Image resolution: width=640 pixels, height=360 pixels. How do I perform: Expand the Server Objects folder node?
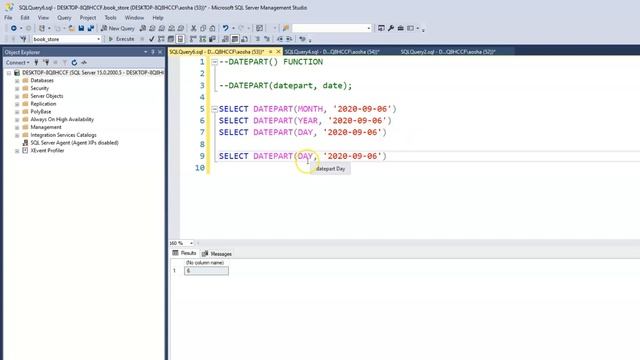17,96
